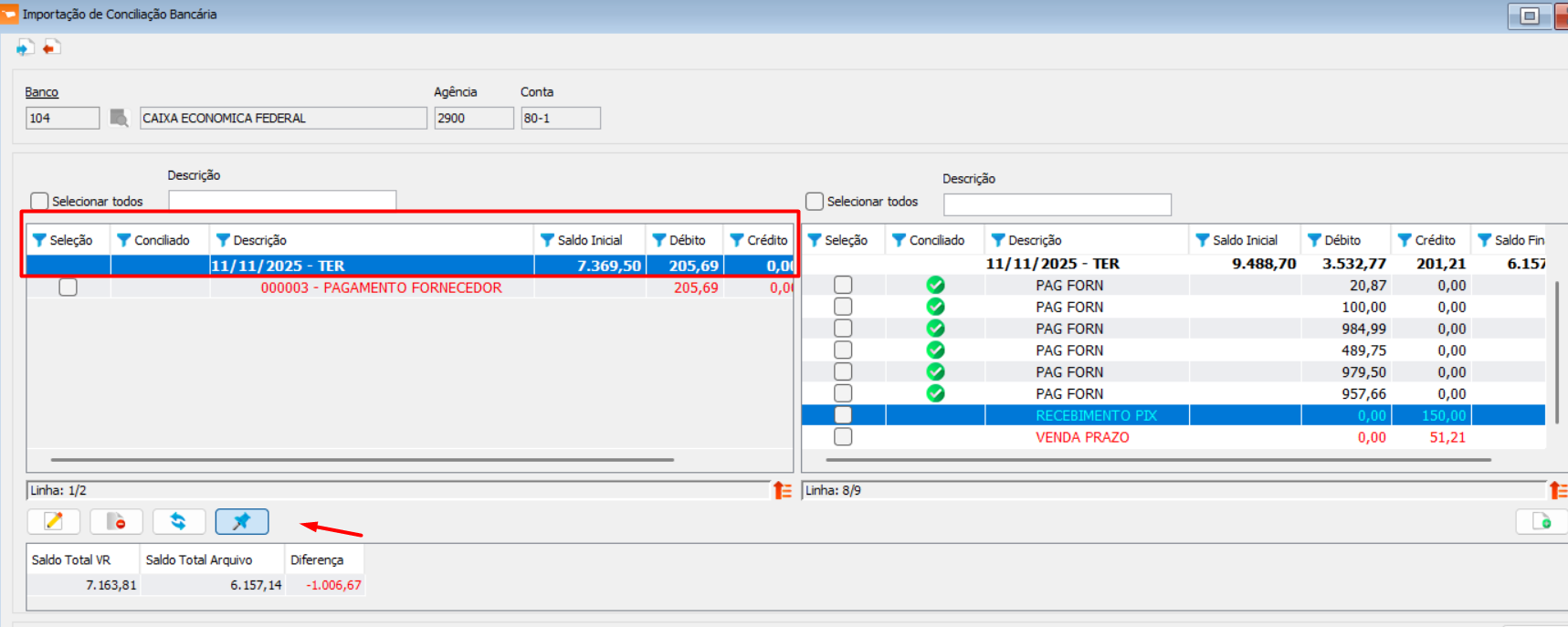Click the blue pushpin button

pos(241,521)
